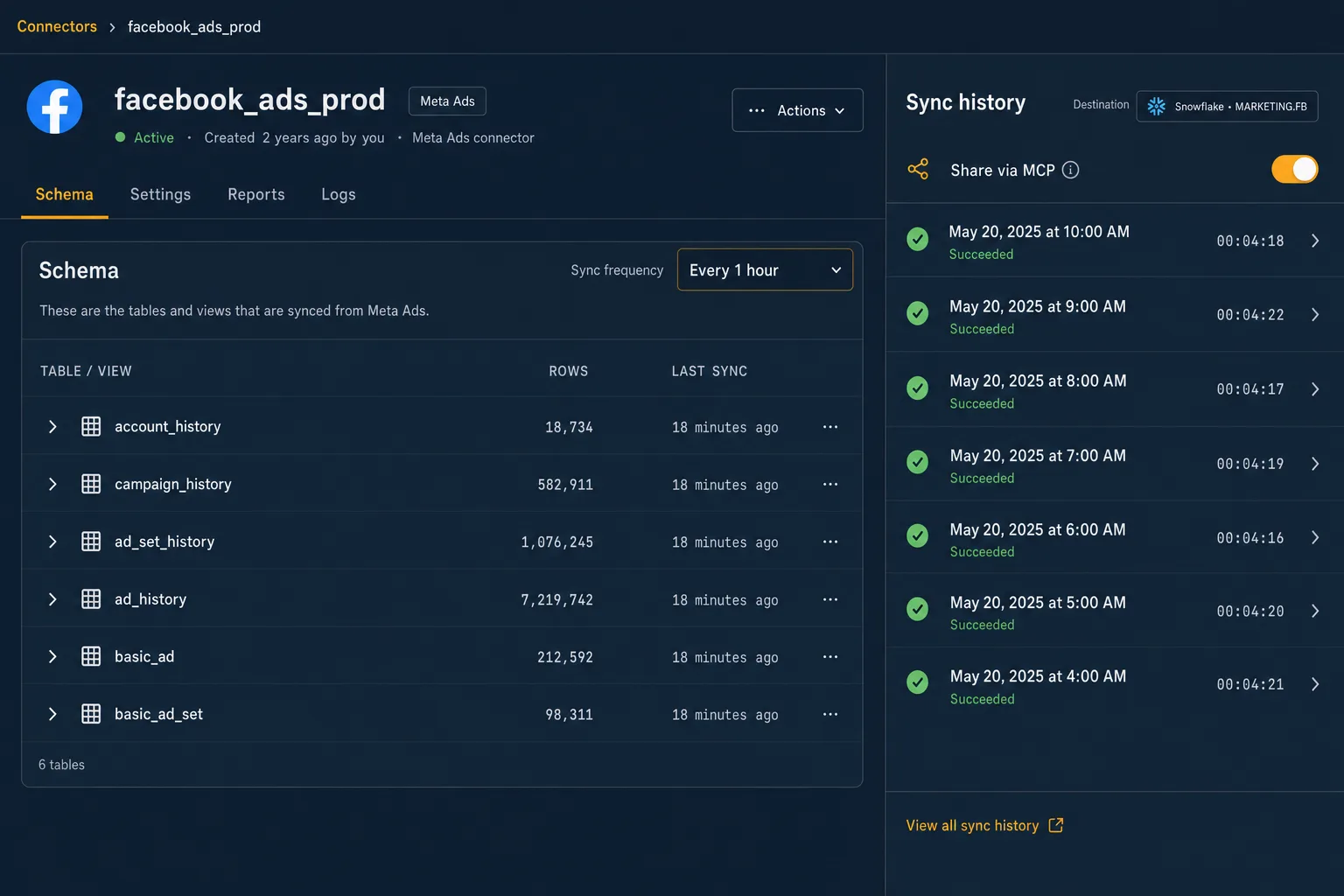Click the table grid icon for basic_ad
The image size is (1344, 896).
[91, 656]
